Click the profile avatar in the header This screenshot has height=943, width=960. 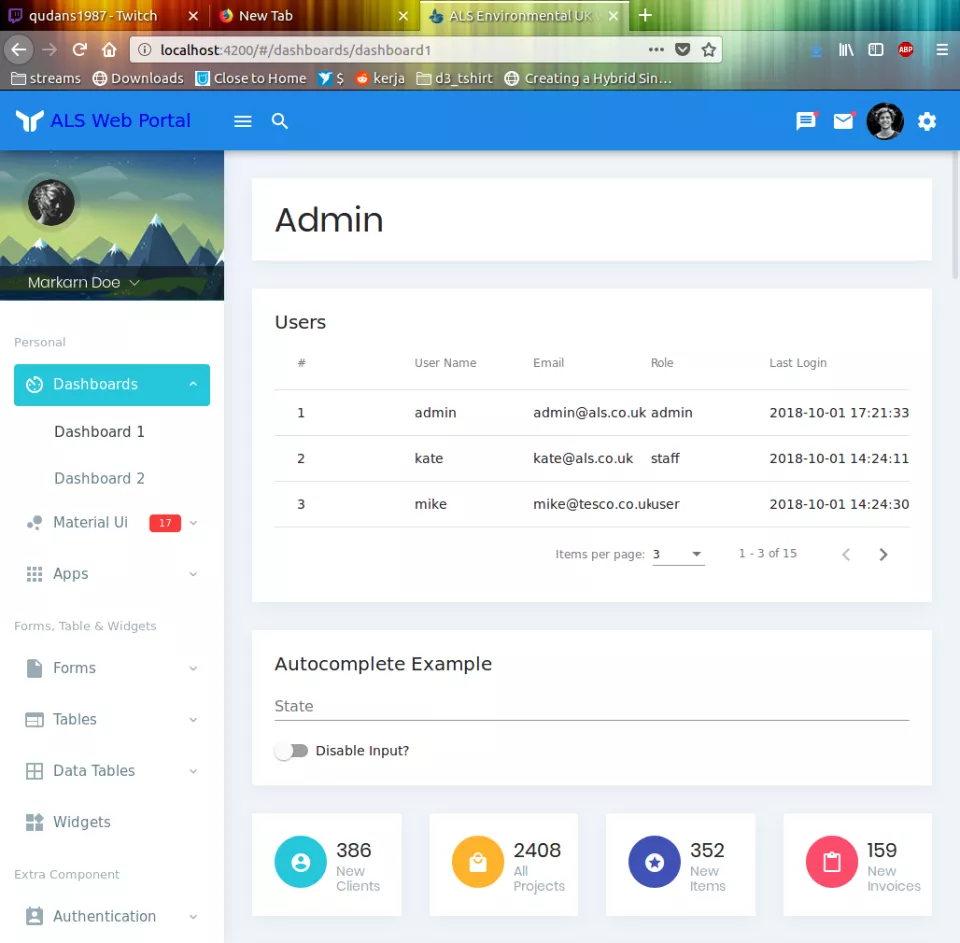[x=884, y=121]
